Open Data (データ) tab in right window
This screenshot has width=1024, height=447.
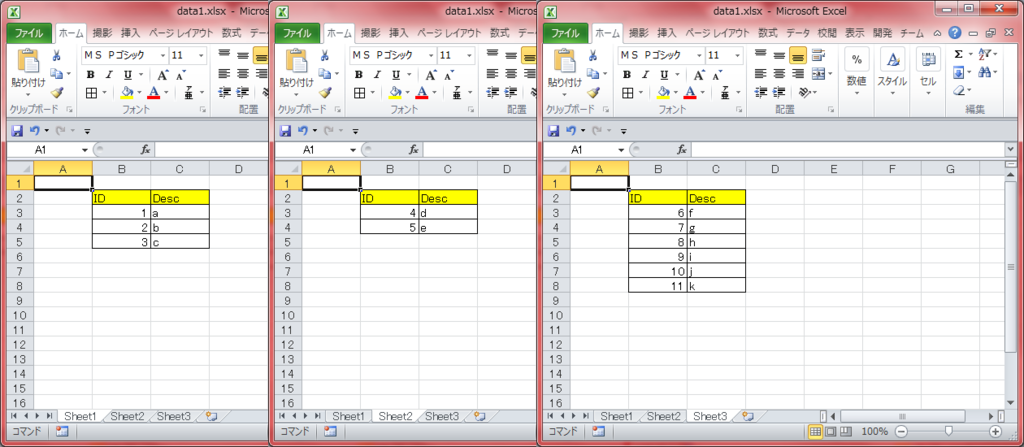tap(797, 33)
